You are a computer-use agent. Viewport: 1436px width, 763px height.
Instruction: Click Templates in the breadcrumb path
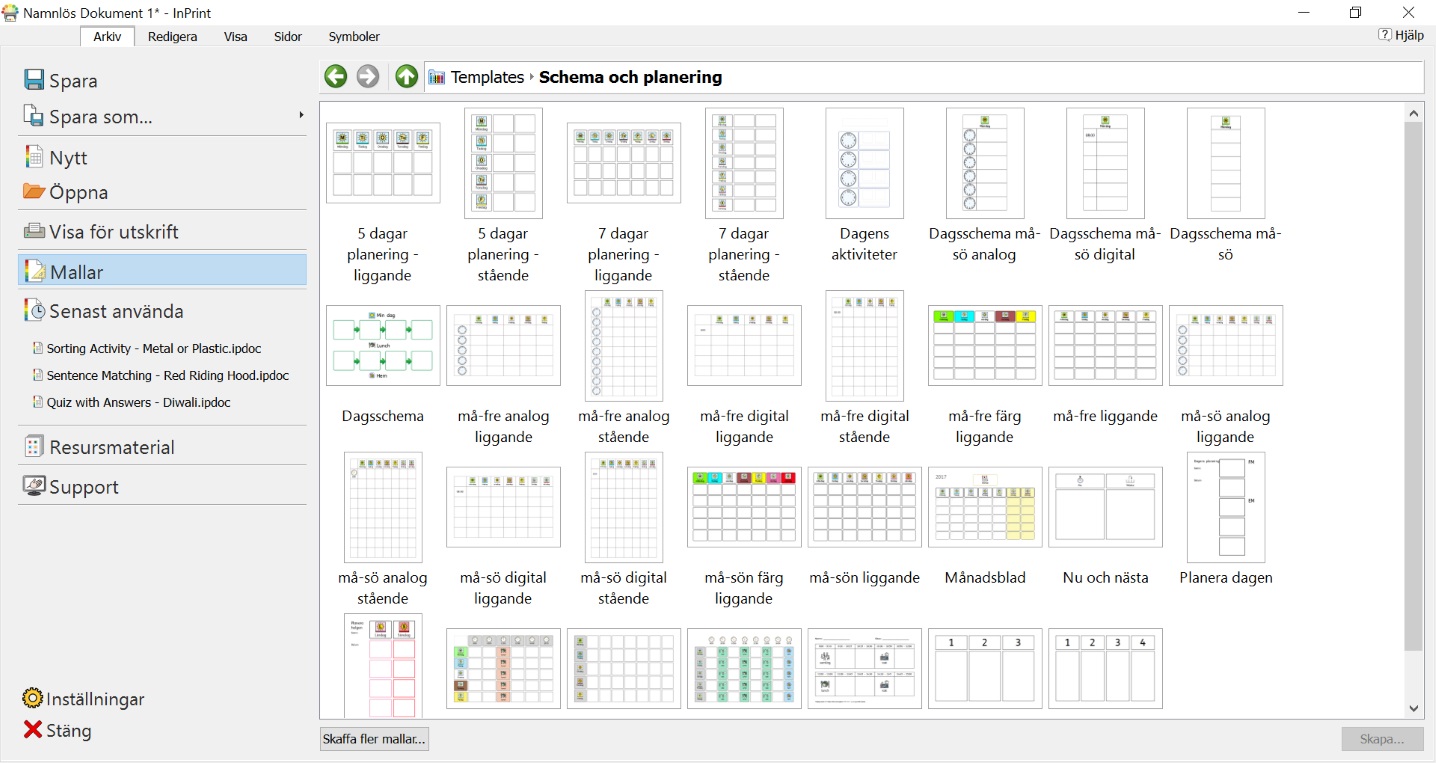pyautogui.click(x=487, y=77)
